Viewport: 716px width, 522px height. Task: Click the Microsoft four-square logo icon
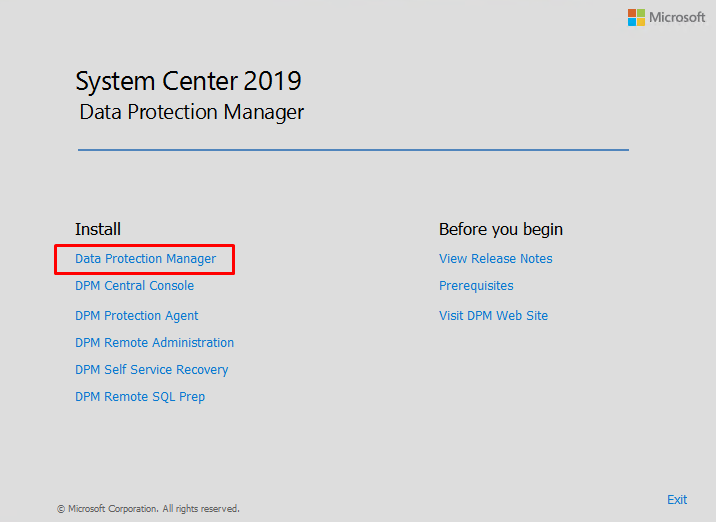click(636, 17)
